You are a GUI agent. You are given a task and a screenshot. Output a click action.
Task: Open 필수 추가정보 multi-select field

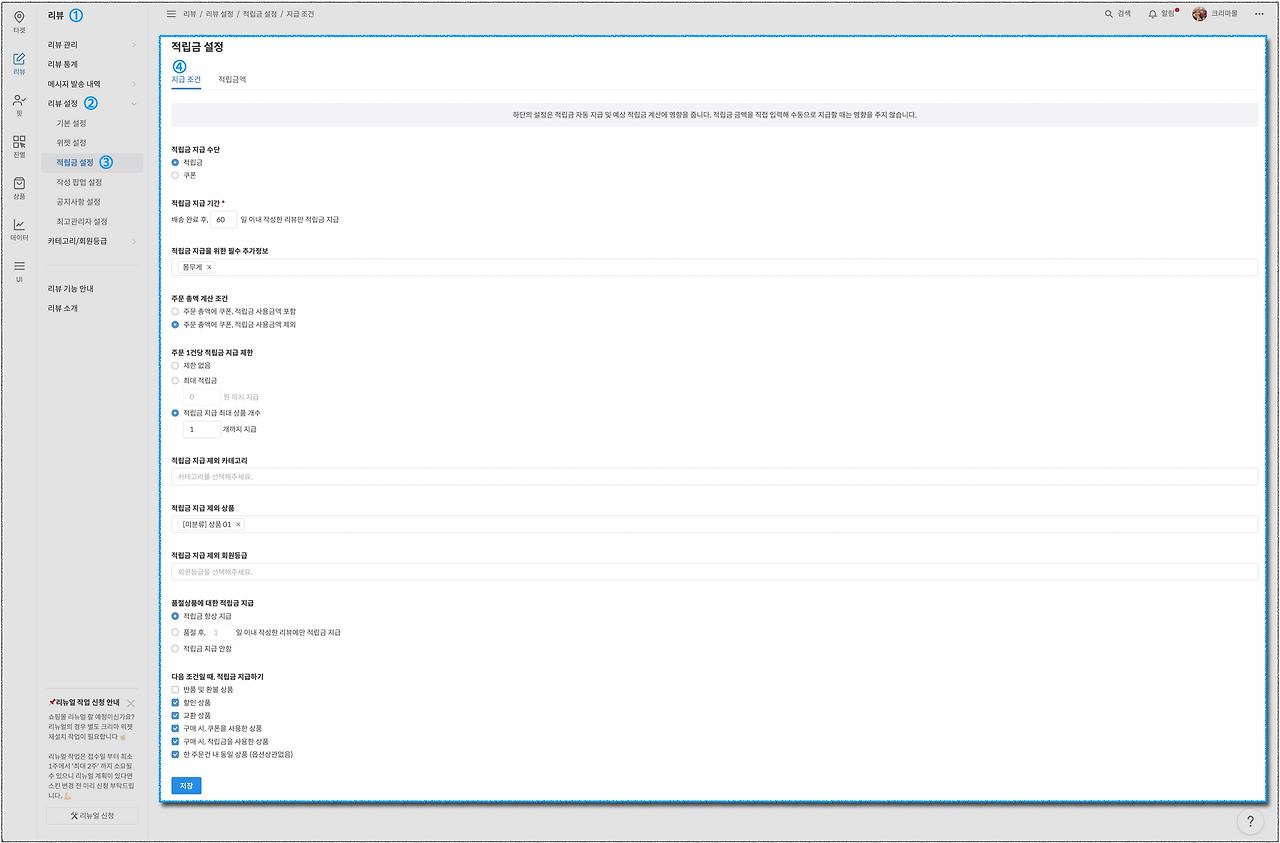(714, 267)
